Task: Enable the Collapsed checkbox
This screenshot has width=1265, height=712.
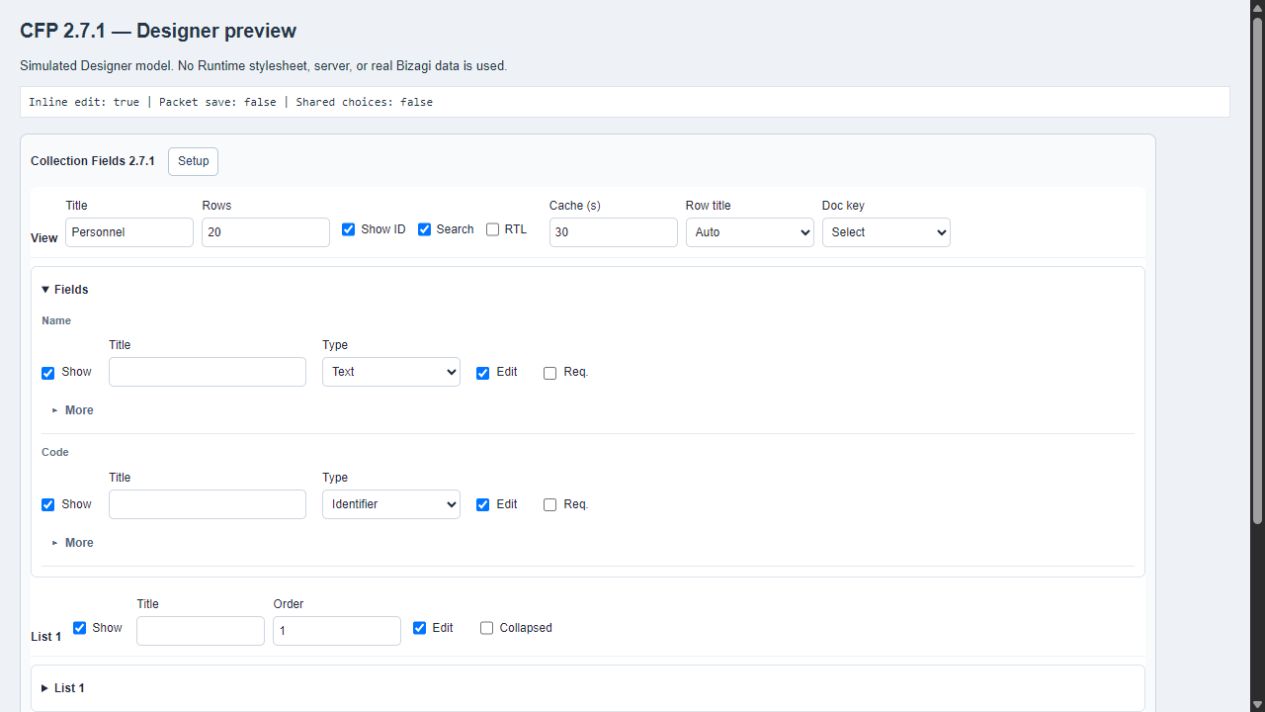Action: pos(487,628)
